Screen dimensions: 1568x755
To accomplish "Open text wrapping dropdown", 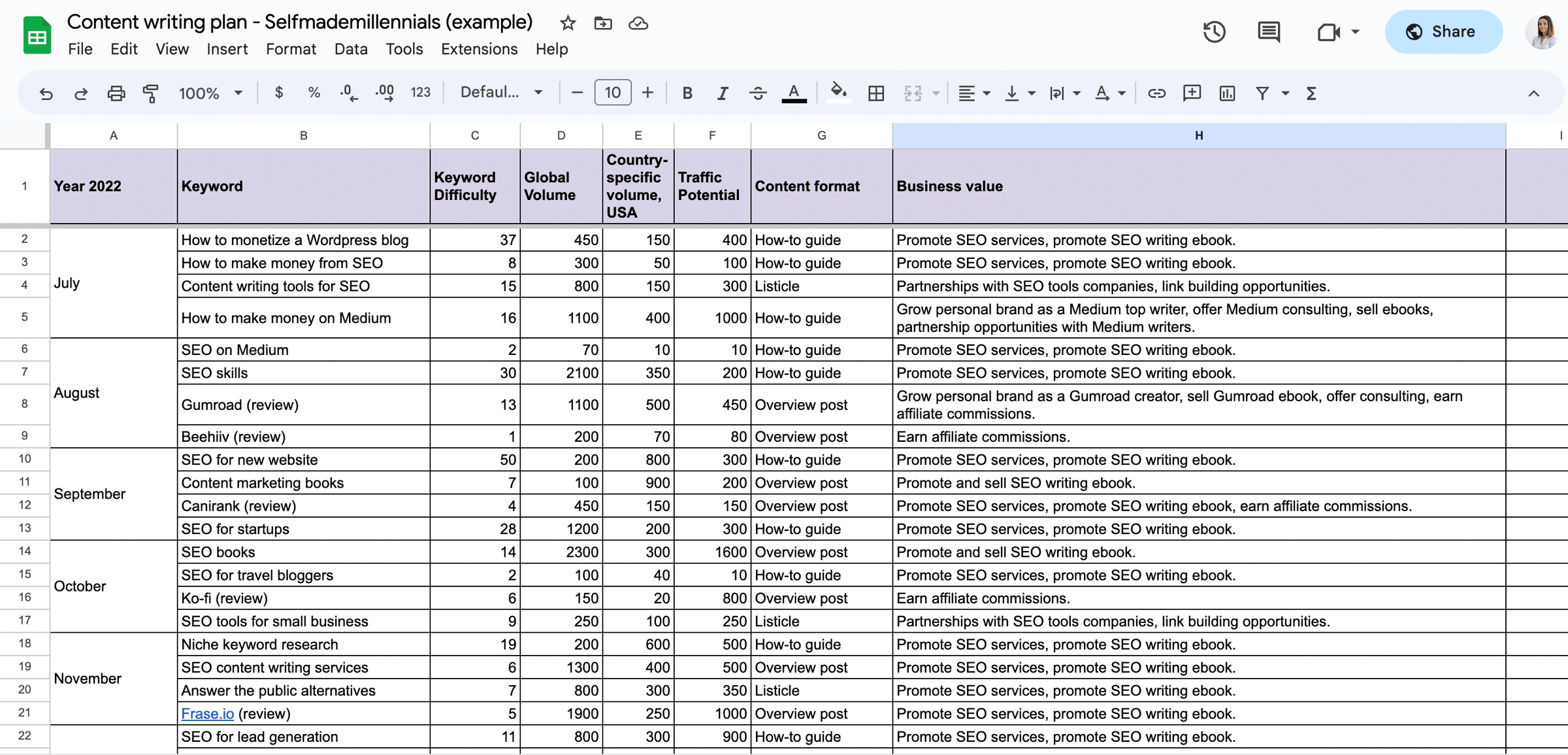I will (1064, 93).
